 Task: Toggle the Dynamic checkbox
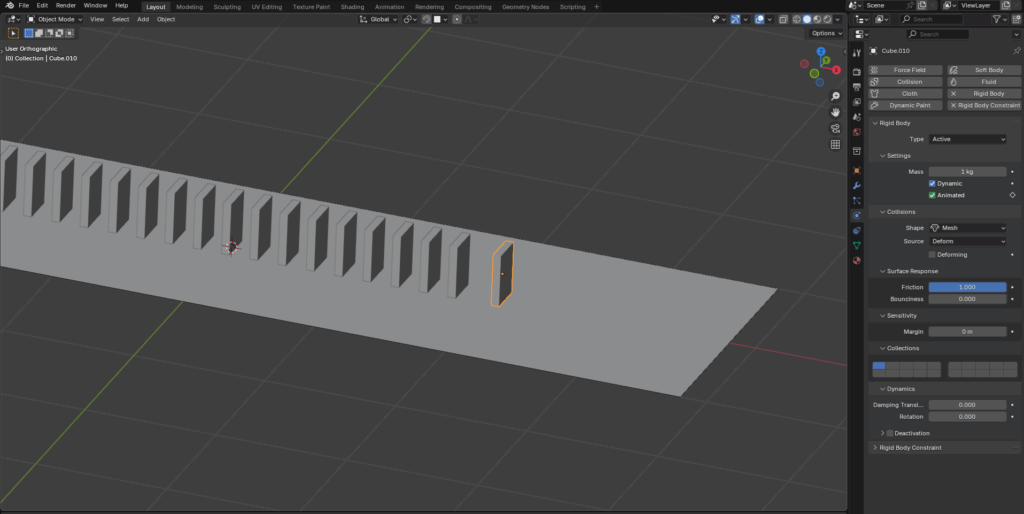(932, 184)
